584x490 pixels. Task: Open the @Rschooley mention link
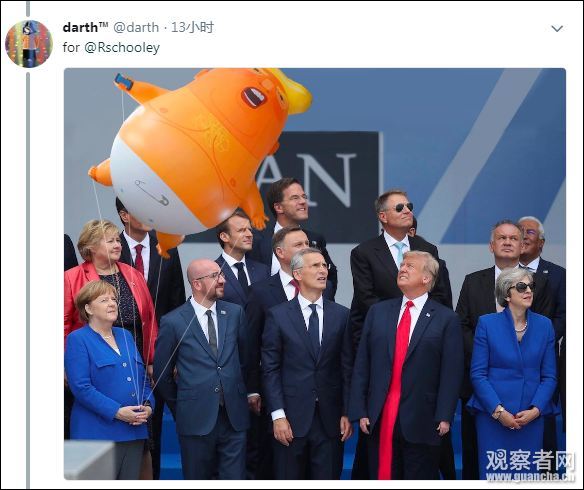pyautogui.click(x=122, y=48)
